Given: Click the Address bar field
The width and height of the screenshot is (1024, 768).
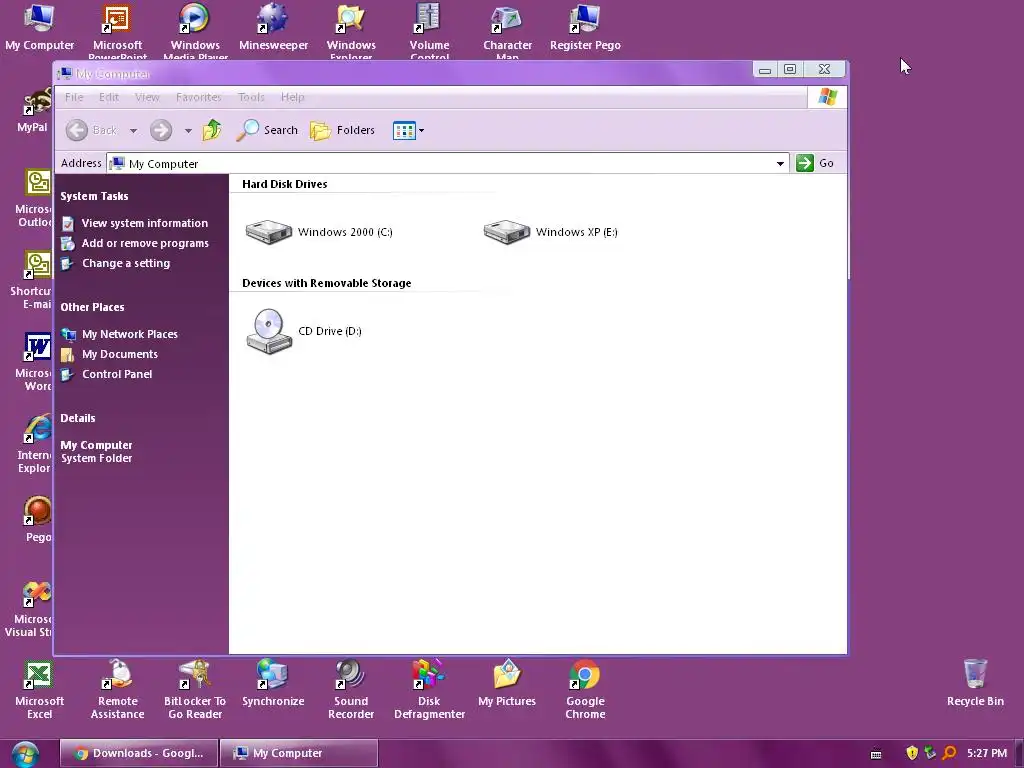Looking at the screenshot, I should point(448,163).
